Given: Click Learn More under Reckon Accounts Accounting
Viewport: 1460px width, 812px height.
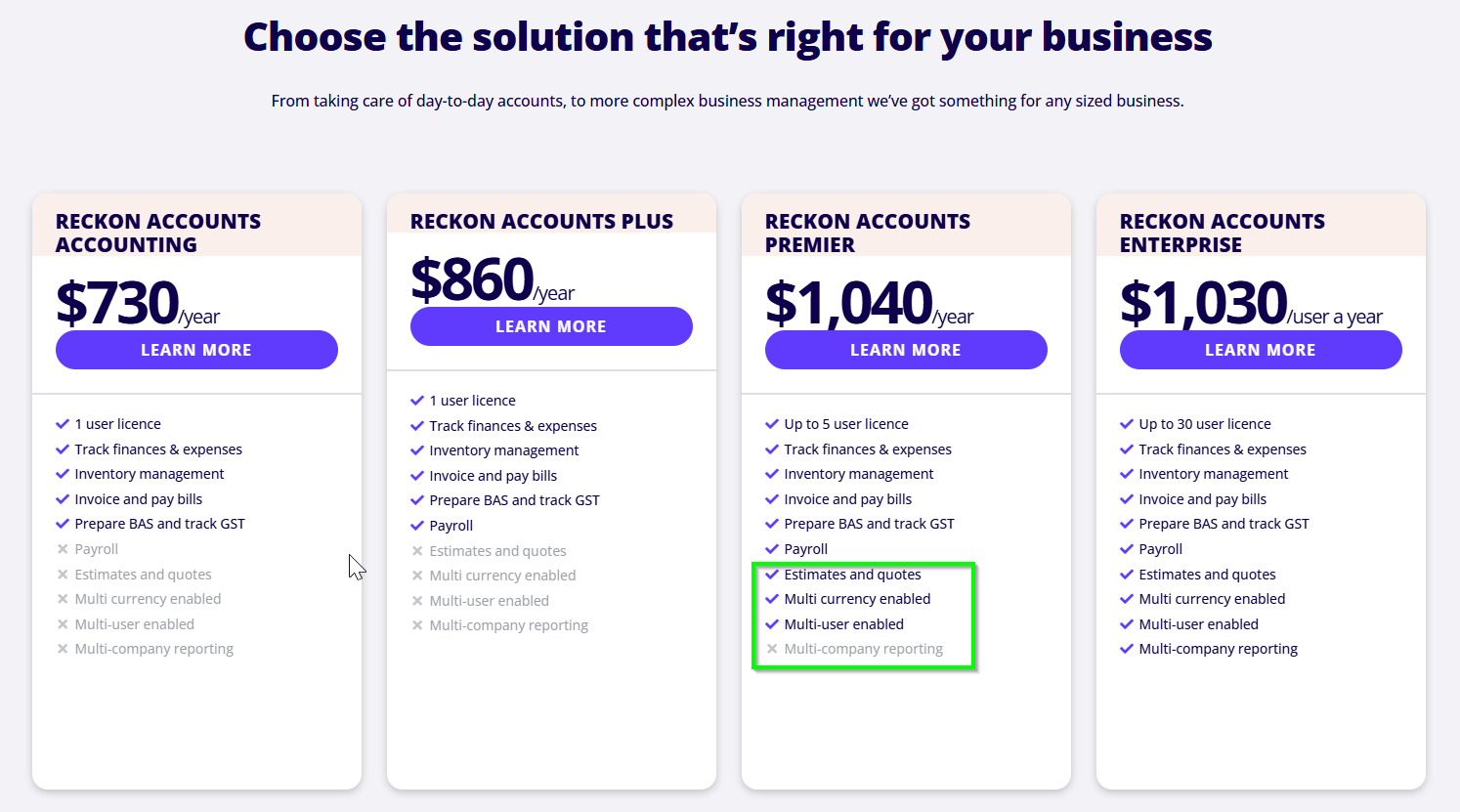Looking at the screenshot, I should [196, 350].
